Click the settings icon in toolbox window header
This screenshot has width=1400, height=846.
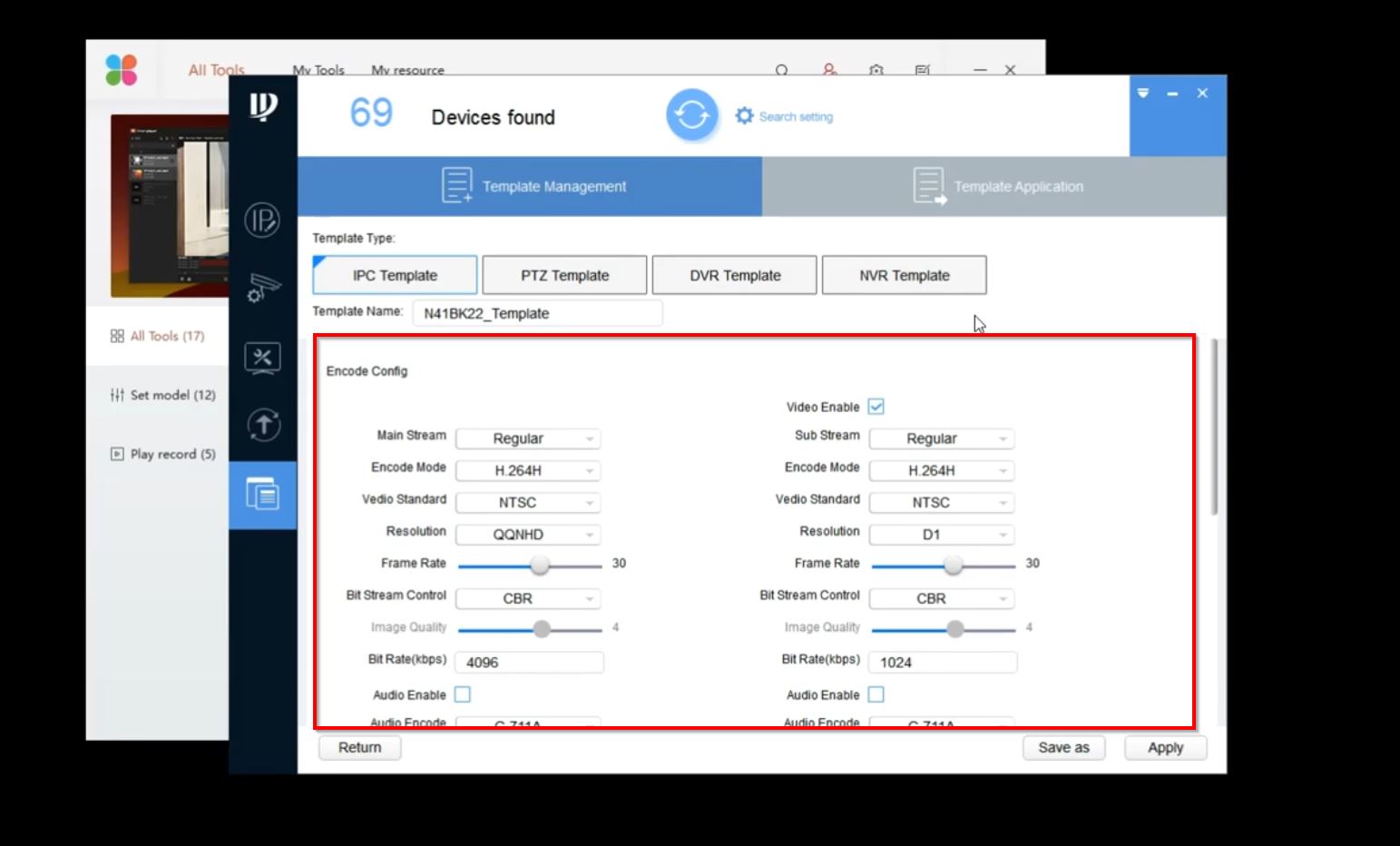(876, 70)
